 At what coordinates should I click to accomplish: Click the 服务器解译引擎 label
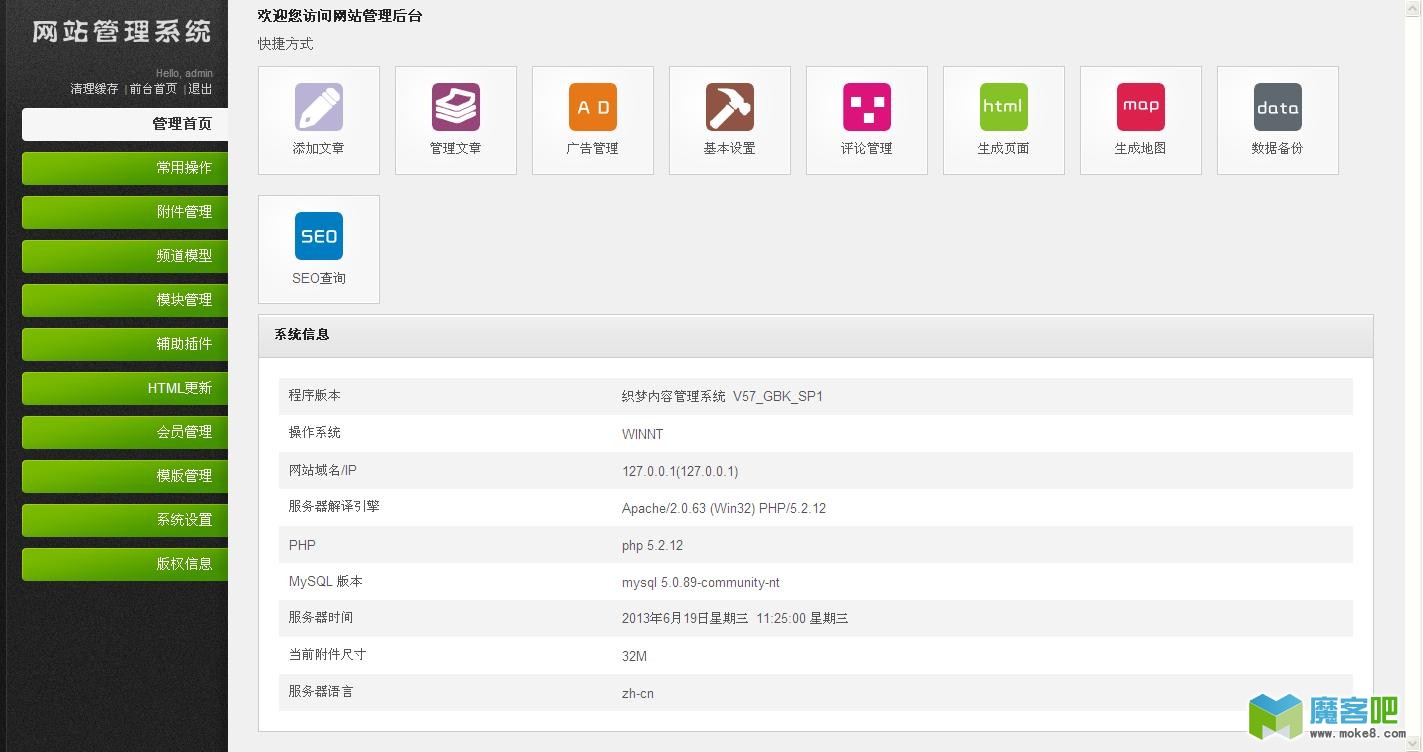[334, 507]
